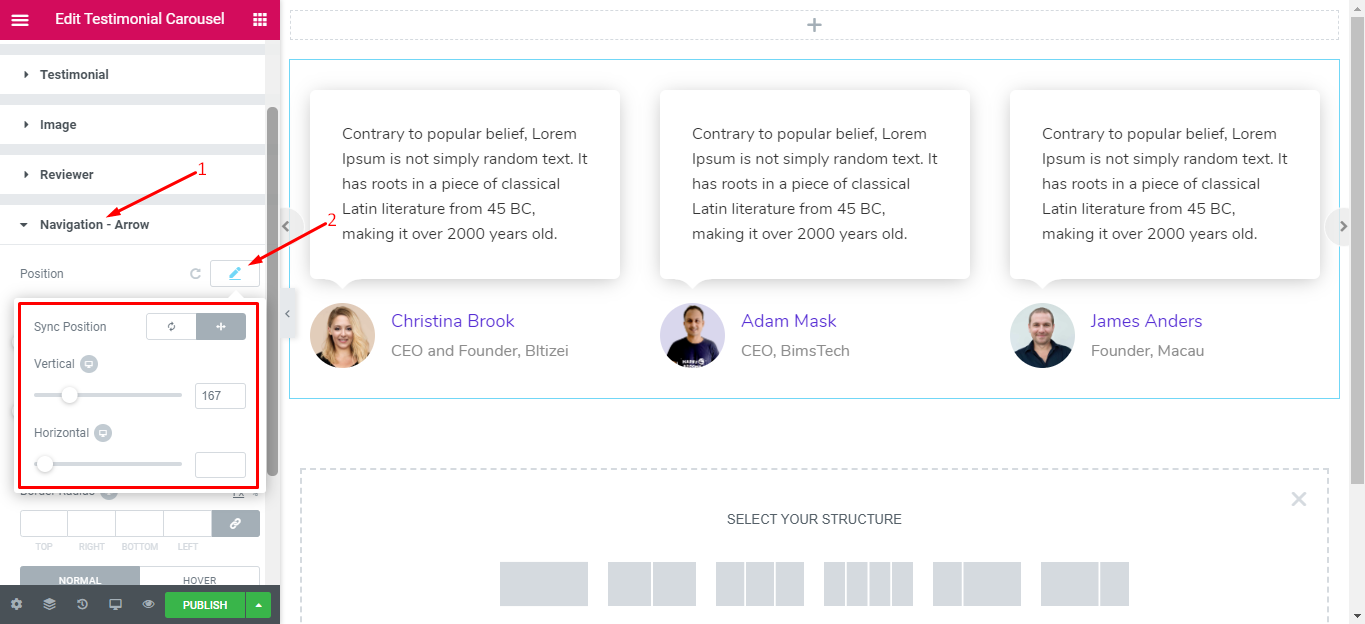Switch to Responsive Mode monitor icon
Image resolution: width=1365 pixels, height=624 pixels.
point(115,604)
